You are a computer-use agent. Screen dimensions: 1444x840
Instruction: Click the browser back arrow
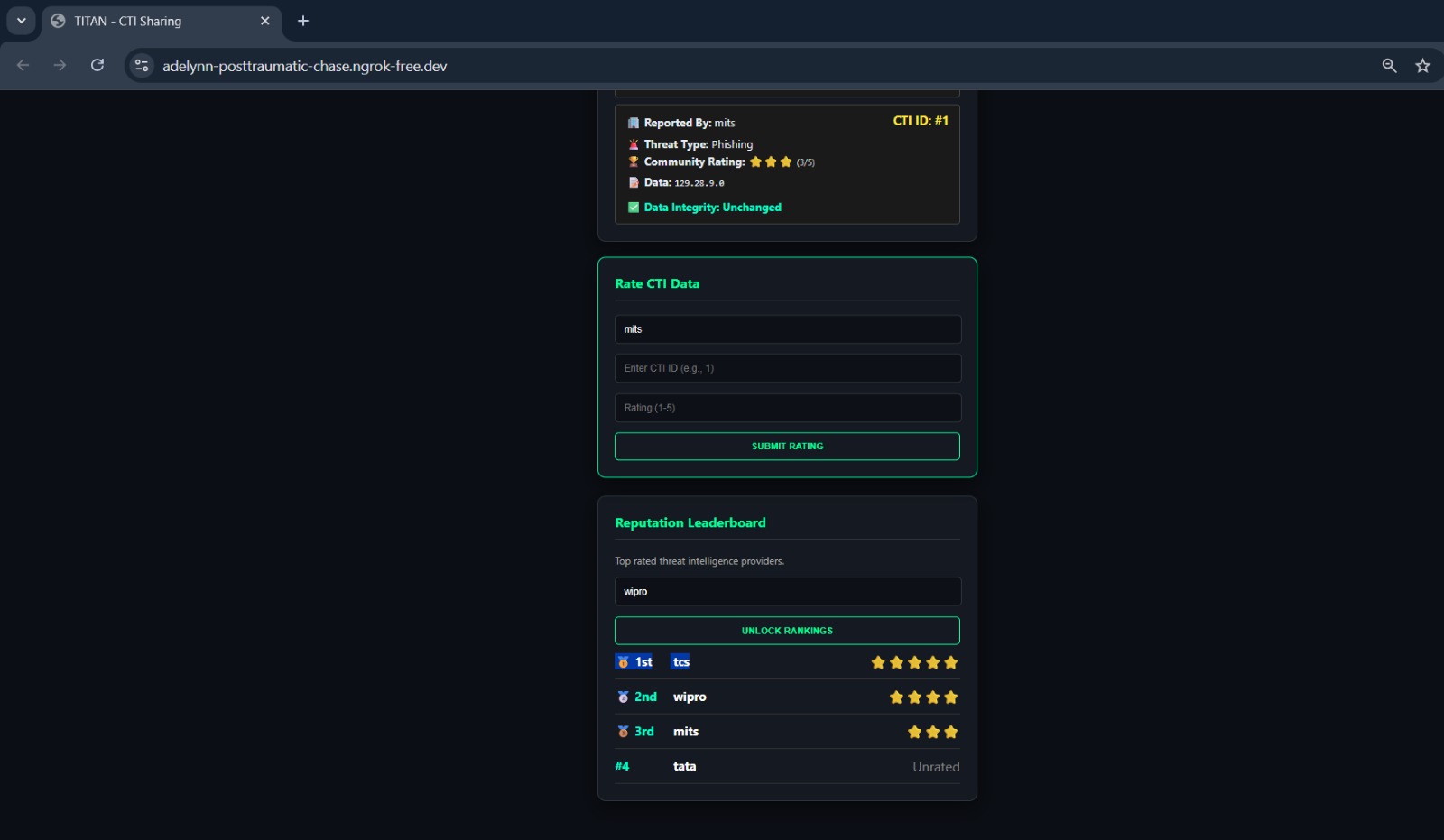23,65
